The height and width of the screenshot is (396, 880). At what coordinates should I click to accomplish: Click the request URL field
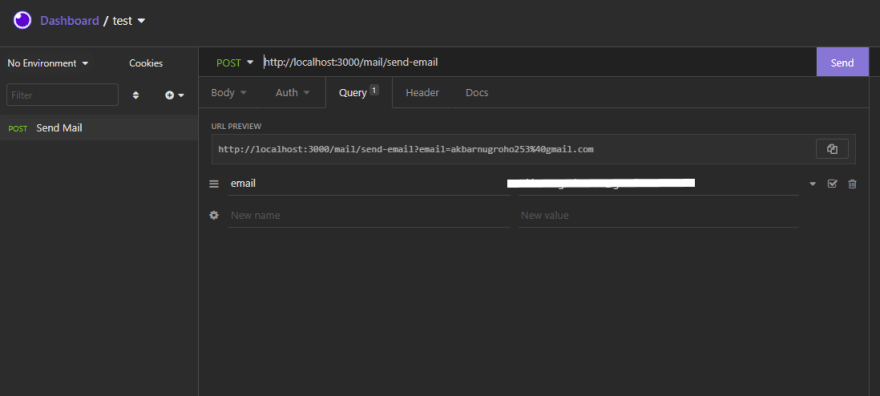click(x=538, y=62)
